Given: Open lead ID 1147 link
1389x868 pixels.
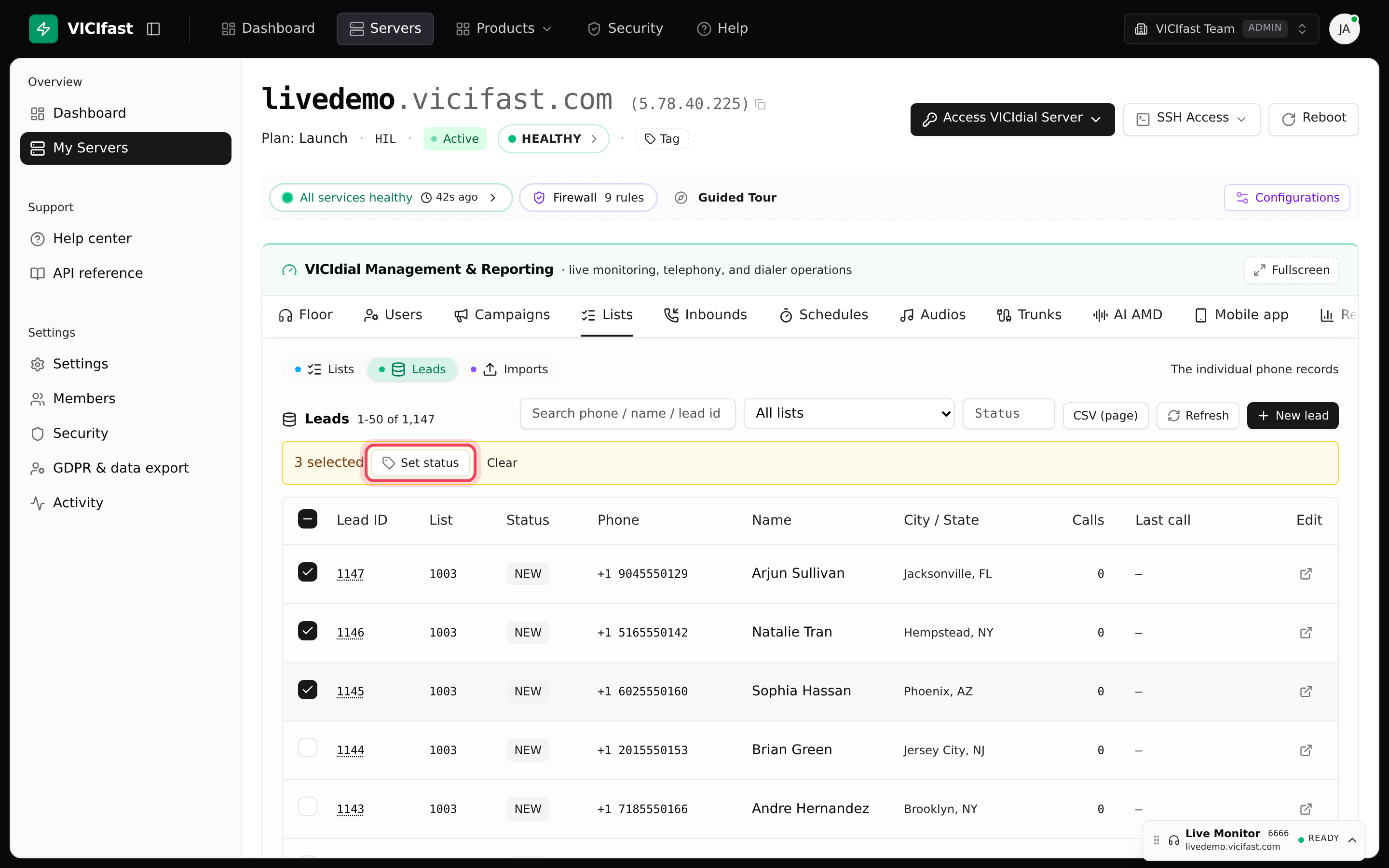Looking at the screenshot, I should point(350,573).
